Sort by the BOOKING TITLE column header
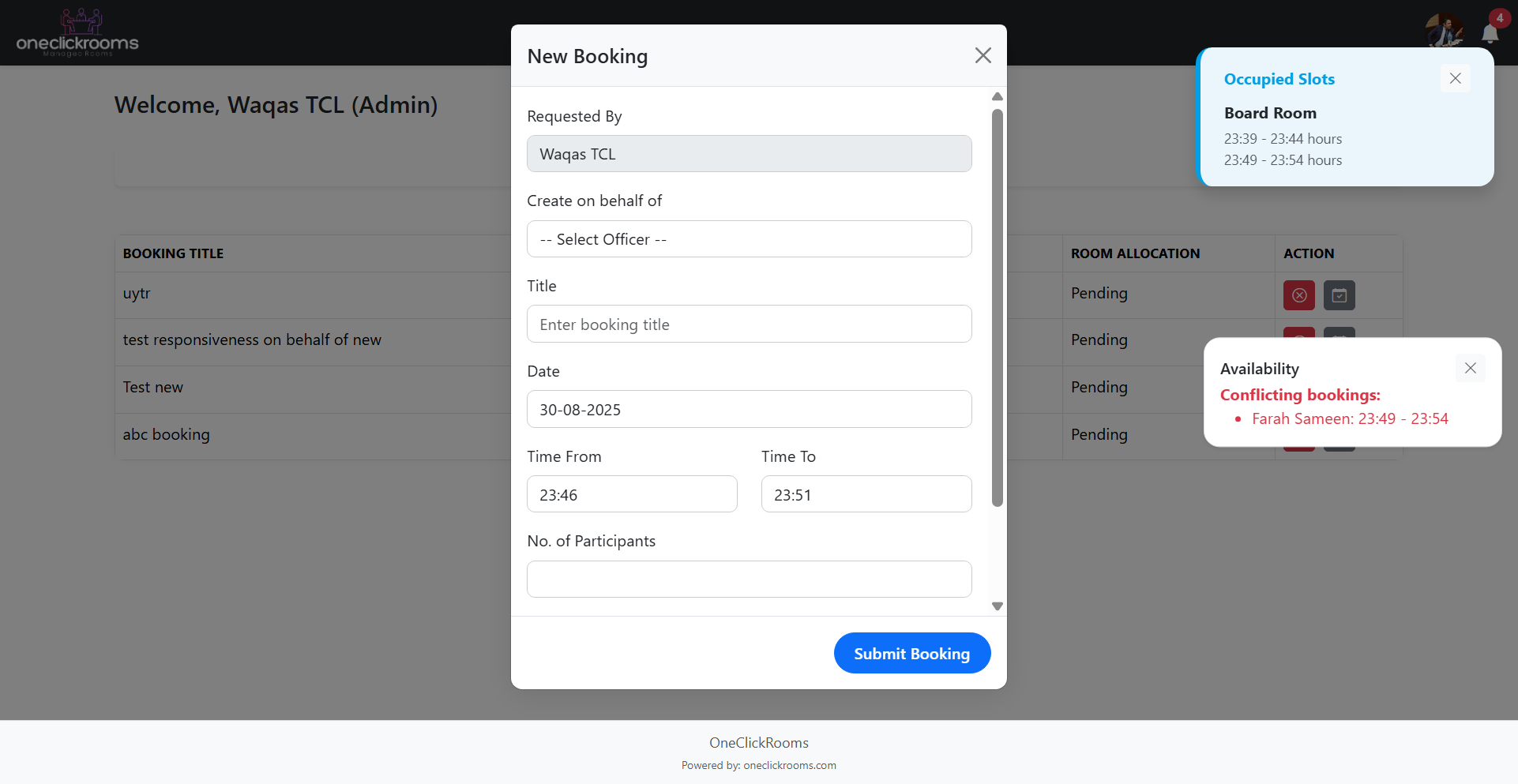This screenshot has width=1518, height=784. point(173,253)
